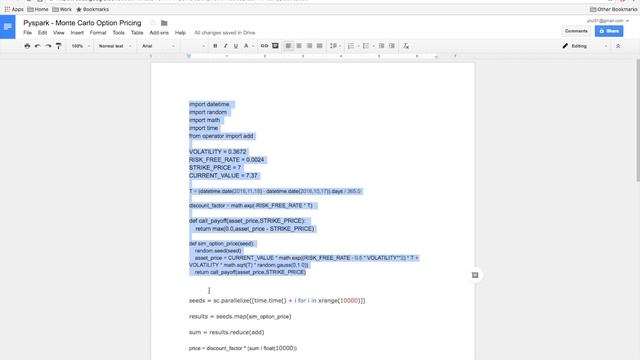Open the View menu
The image size is (640, 360).
click(59, 33)
